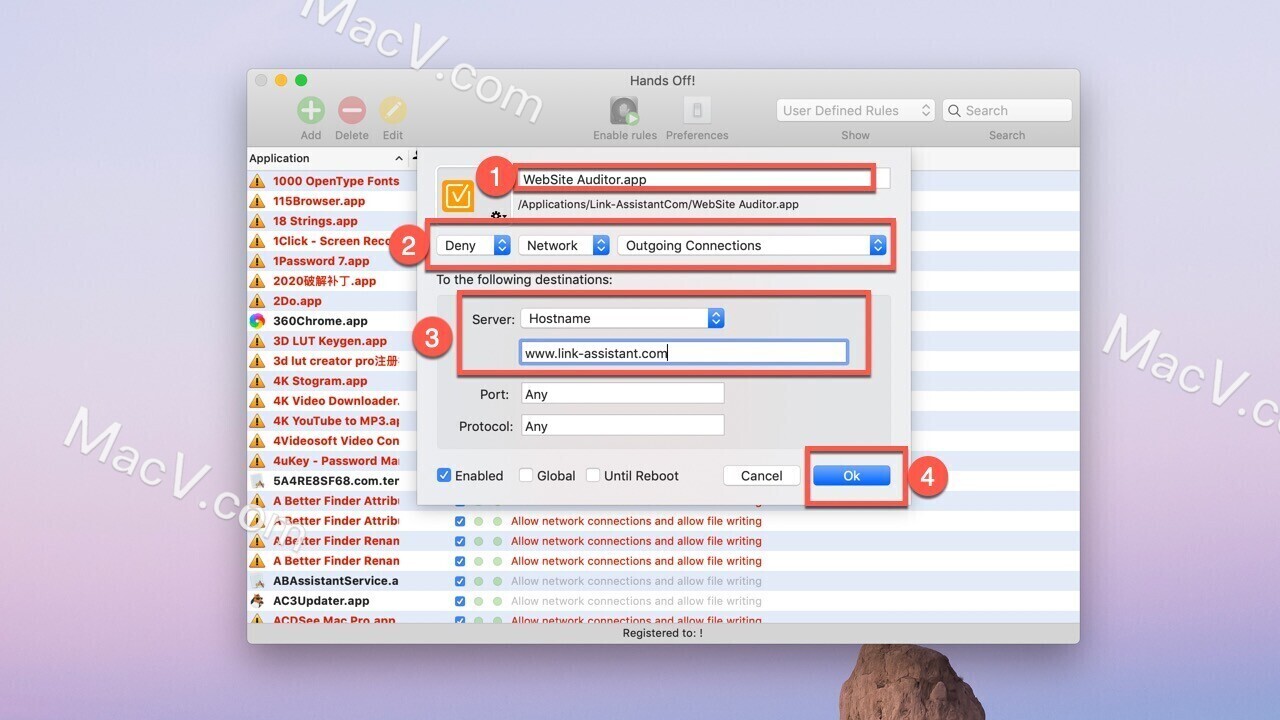The width and height of the screenshot is (1280, 720).
Task: Click the Registered to status text
Action: point(662,633)
